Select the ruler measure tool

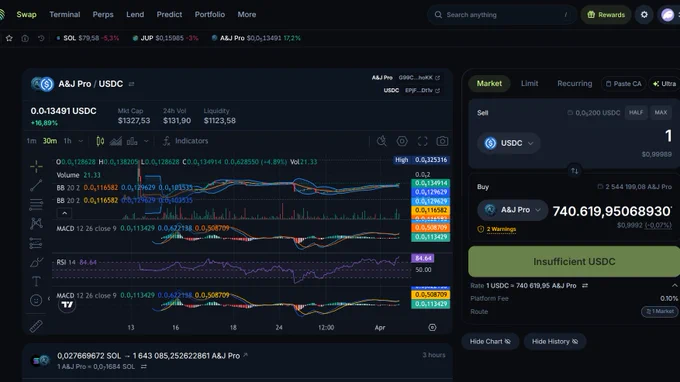tap(36, 326)
